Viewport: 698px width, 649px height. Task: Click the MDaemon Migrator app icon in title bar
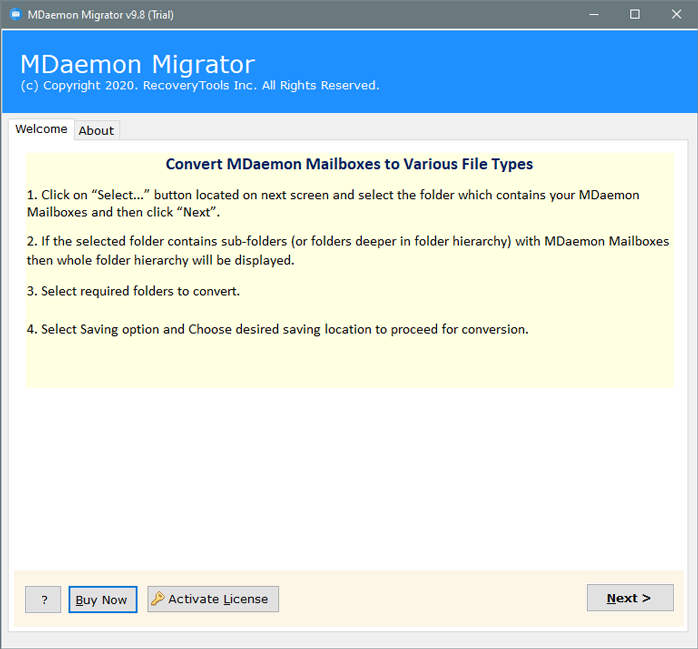pos(16,14)
